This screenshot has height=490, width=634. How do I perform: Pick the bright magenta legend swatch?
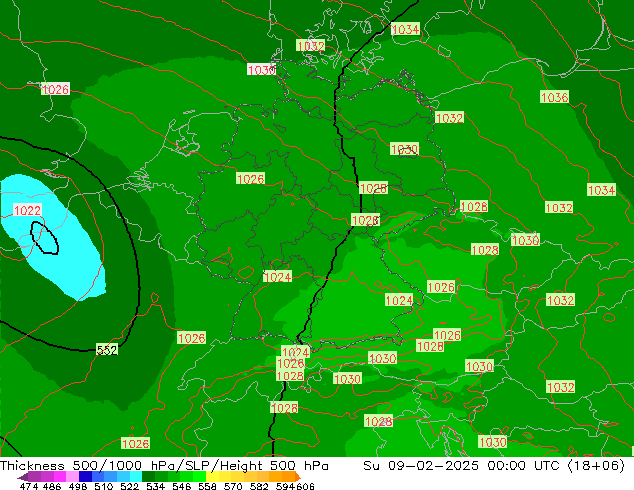click(59, 476)
